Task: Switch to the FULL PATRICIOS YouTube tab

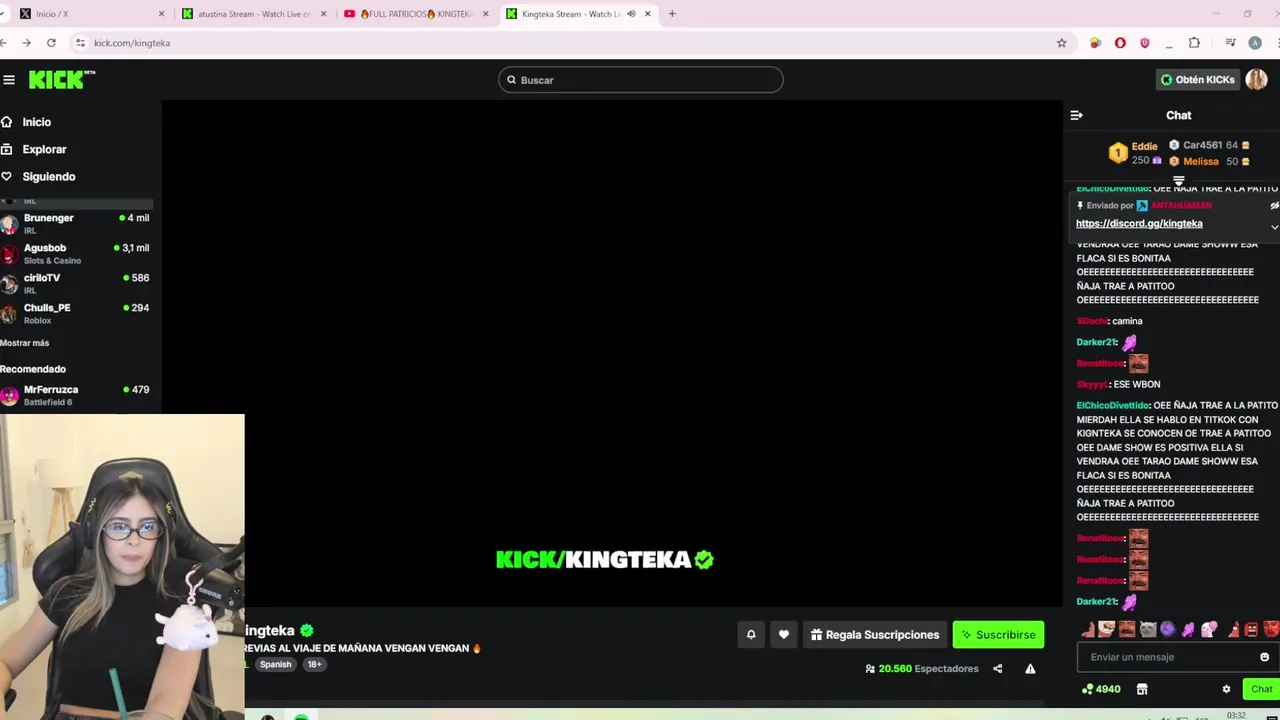Action: (x=416, y=14)
